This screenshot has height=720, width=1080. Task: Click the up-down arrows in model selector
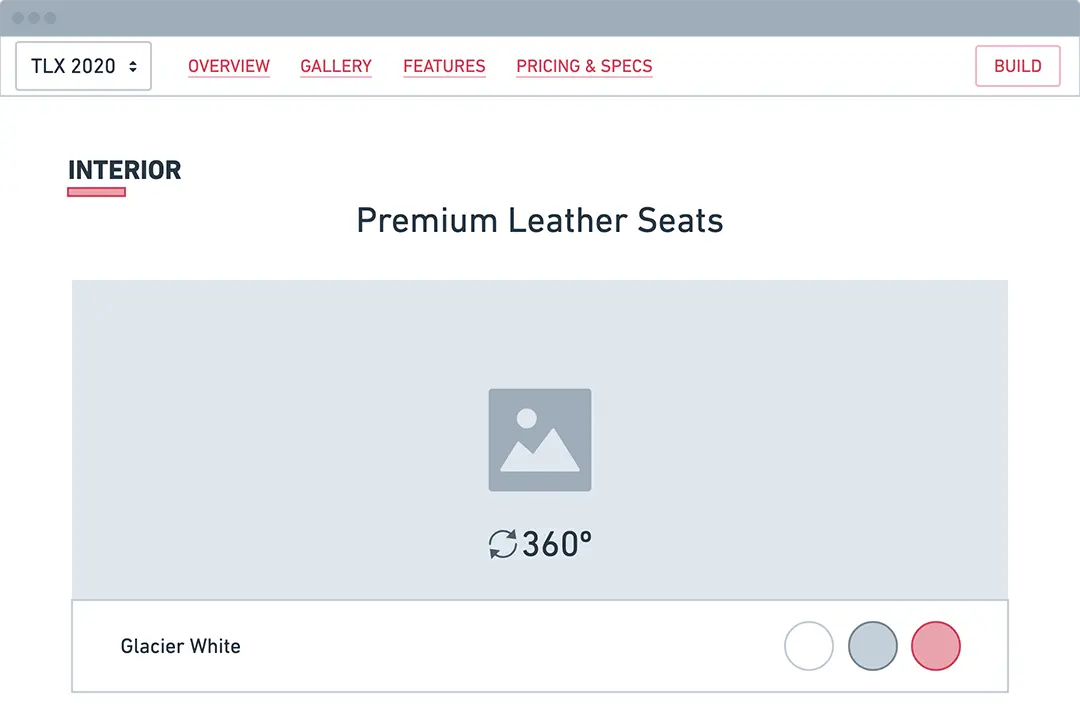coord(133,66)
